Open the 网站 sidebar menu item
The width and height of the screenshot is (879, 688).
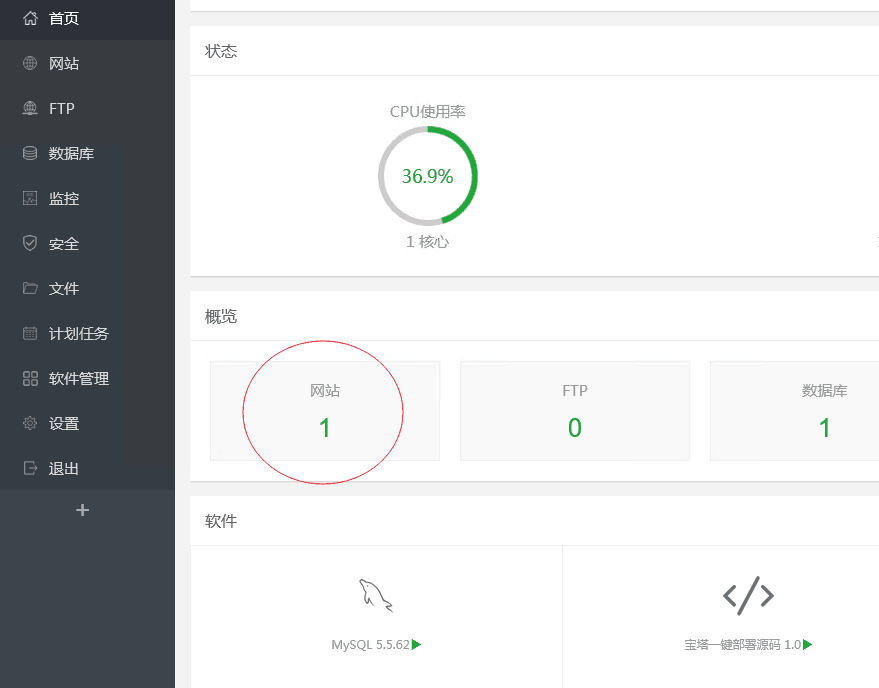pos(87,63)
